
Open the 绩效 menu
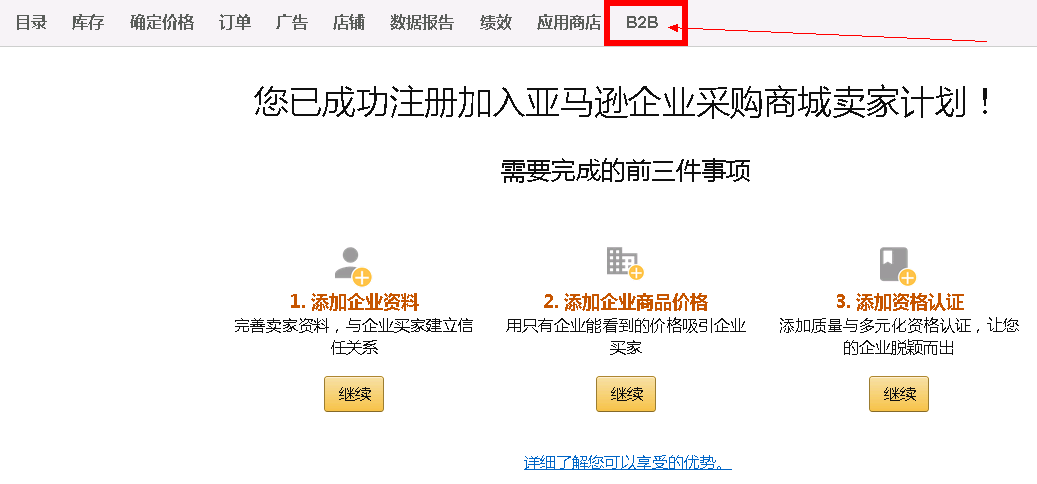click(x=495, y=22)
